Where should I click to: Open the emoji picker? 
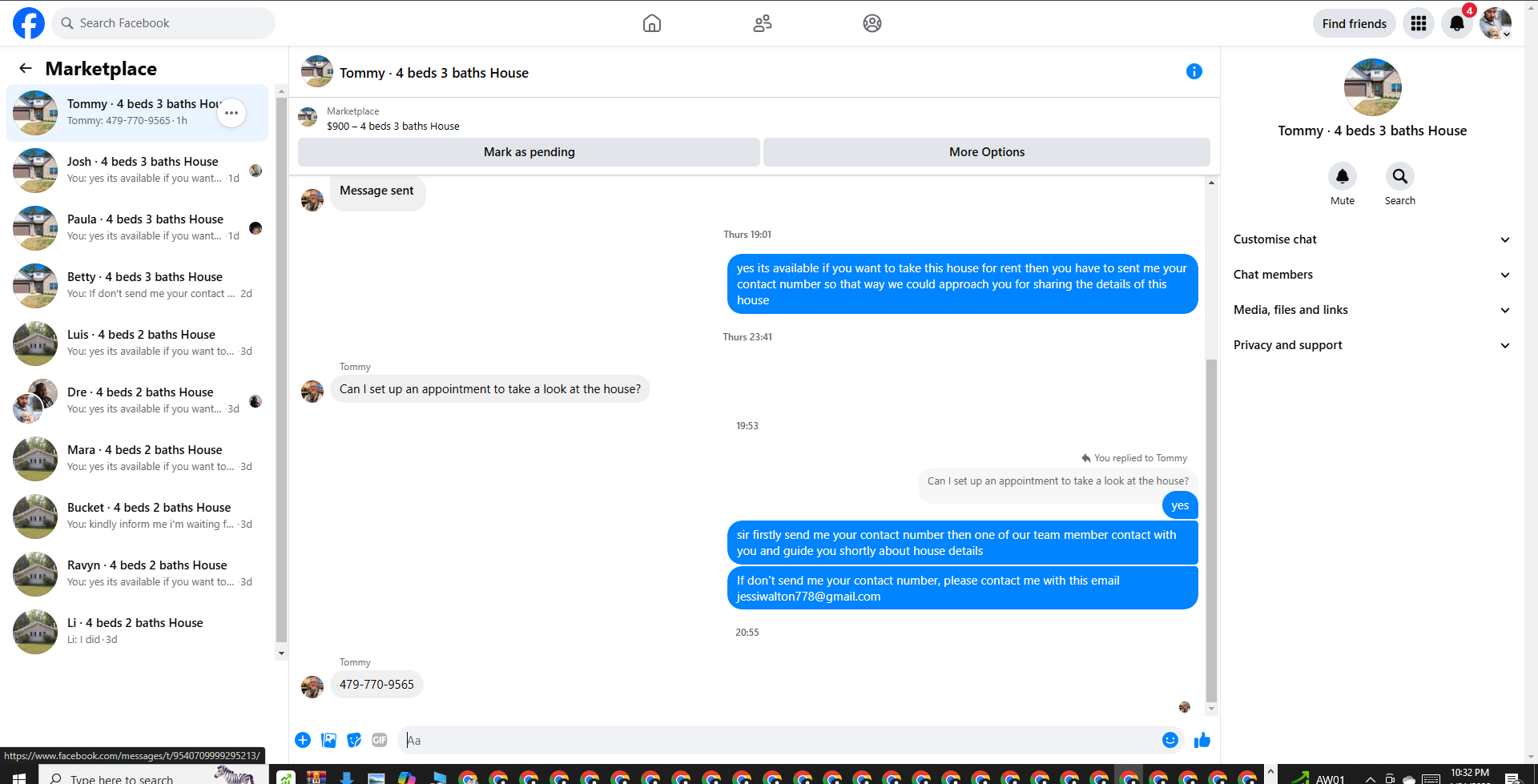coord(1170,740)
